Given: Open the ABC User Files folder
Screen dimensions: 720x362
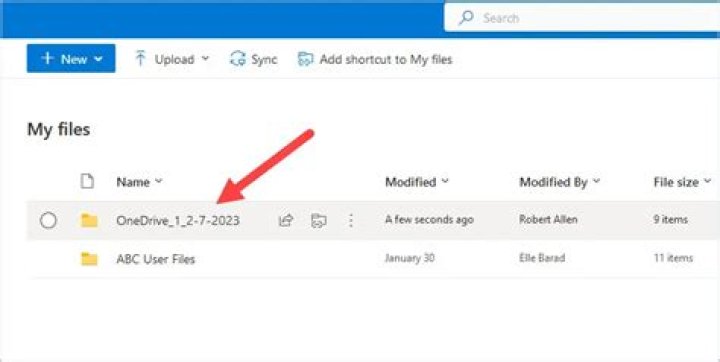Looking at the screenshot, I should [156, 259].
